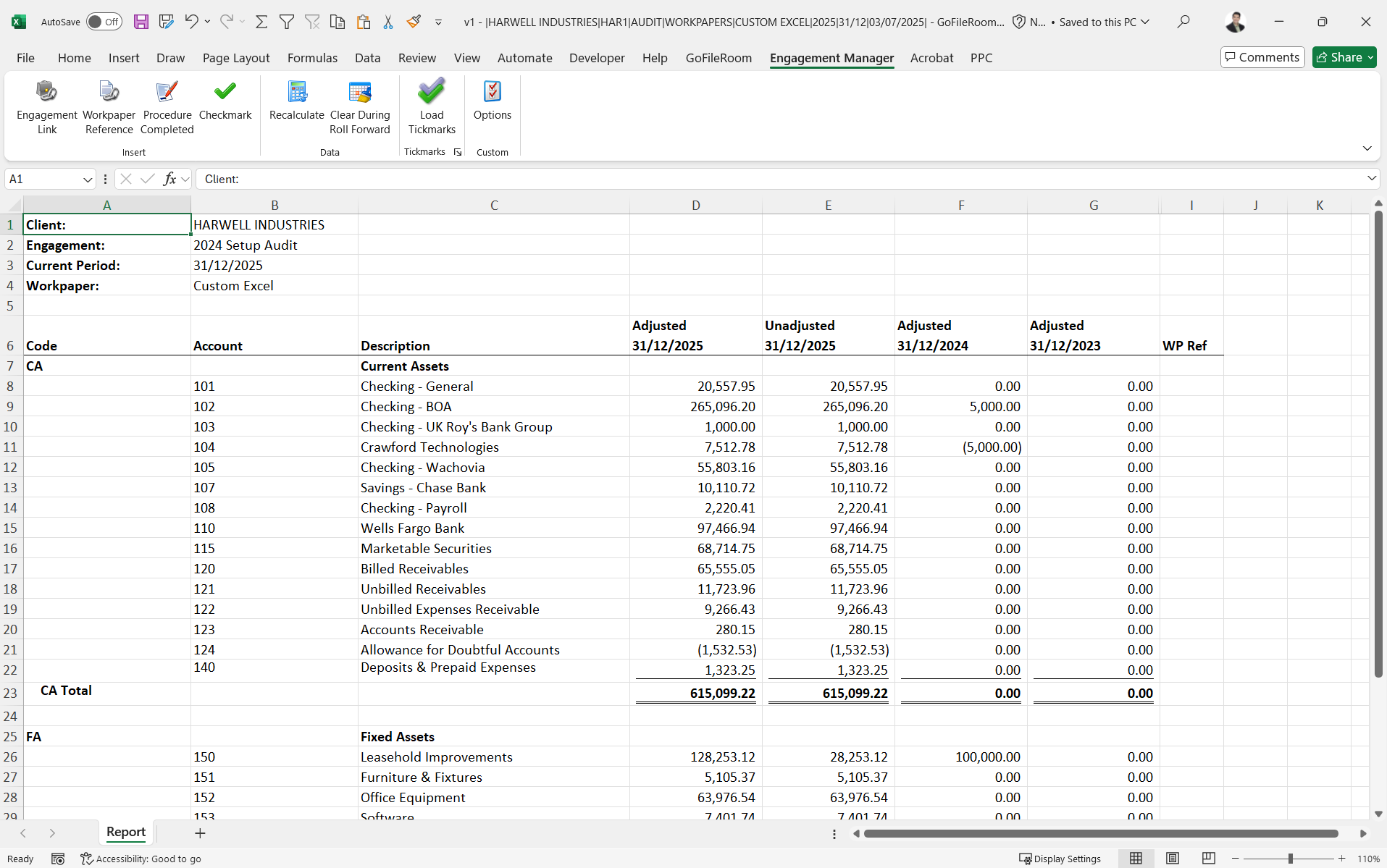Expand the Name Box dropdown
The image size is (1387, 868).
click(x=88, y=179)
